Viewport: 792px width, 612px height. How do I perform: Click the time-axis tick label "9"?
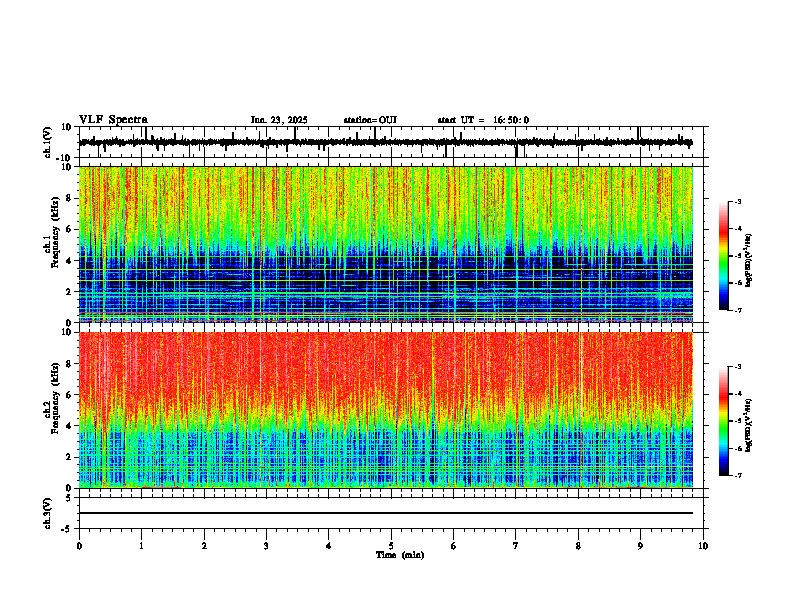(x=640, y=546)
